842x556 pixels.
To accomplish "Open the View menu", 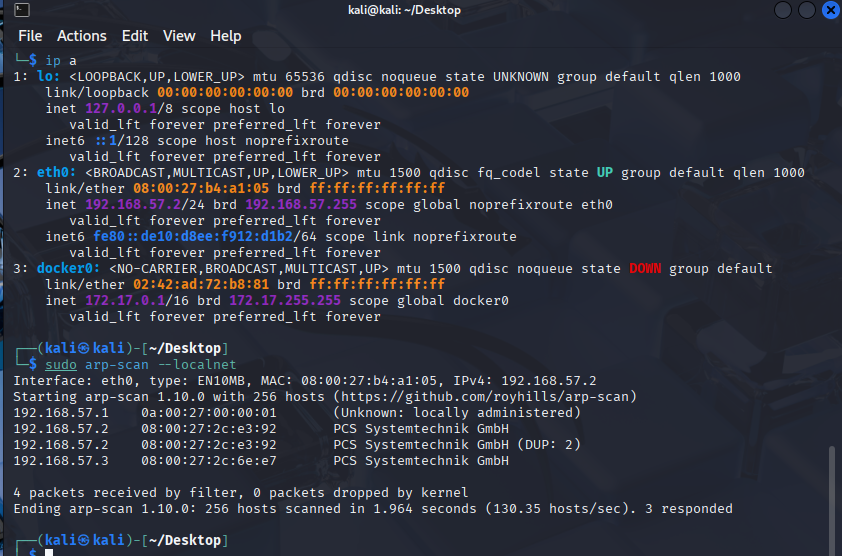I will [179, 36].
